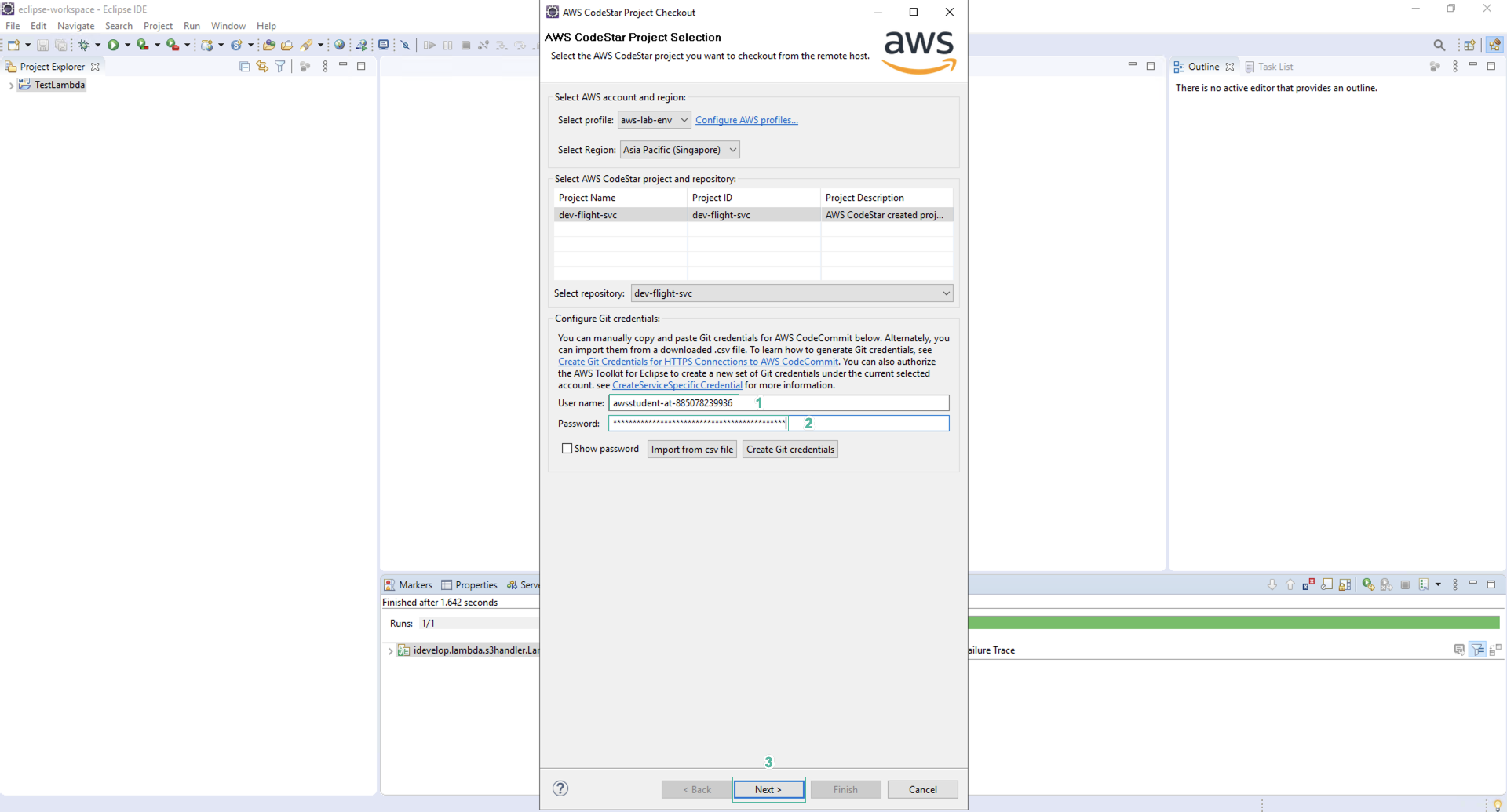Click the Project Explorer filter funnel icon
Viewport: 1507px width, 812px height.
[280, 67]
